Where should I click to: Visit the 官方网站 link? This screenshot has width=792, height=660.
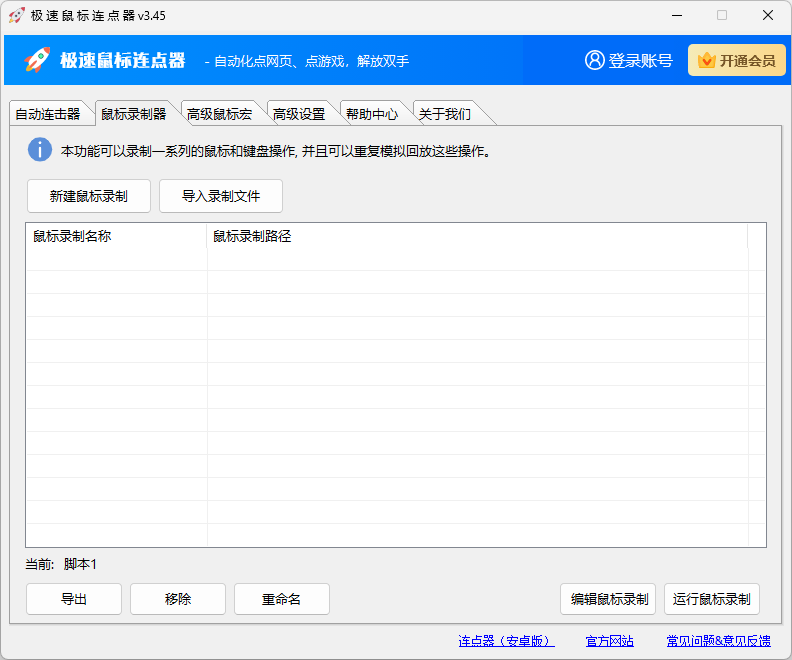coord(609,641)
